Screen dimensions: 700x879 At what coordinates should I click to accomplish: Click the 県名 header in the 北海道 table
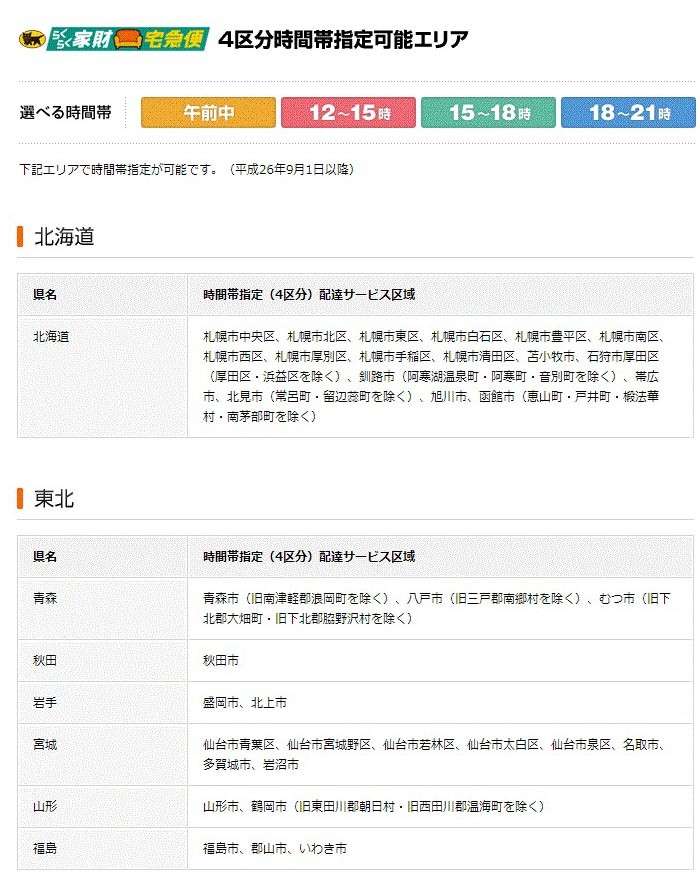tap(45, 295)
